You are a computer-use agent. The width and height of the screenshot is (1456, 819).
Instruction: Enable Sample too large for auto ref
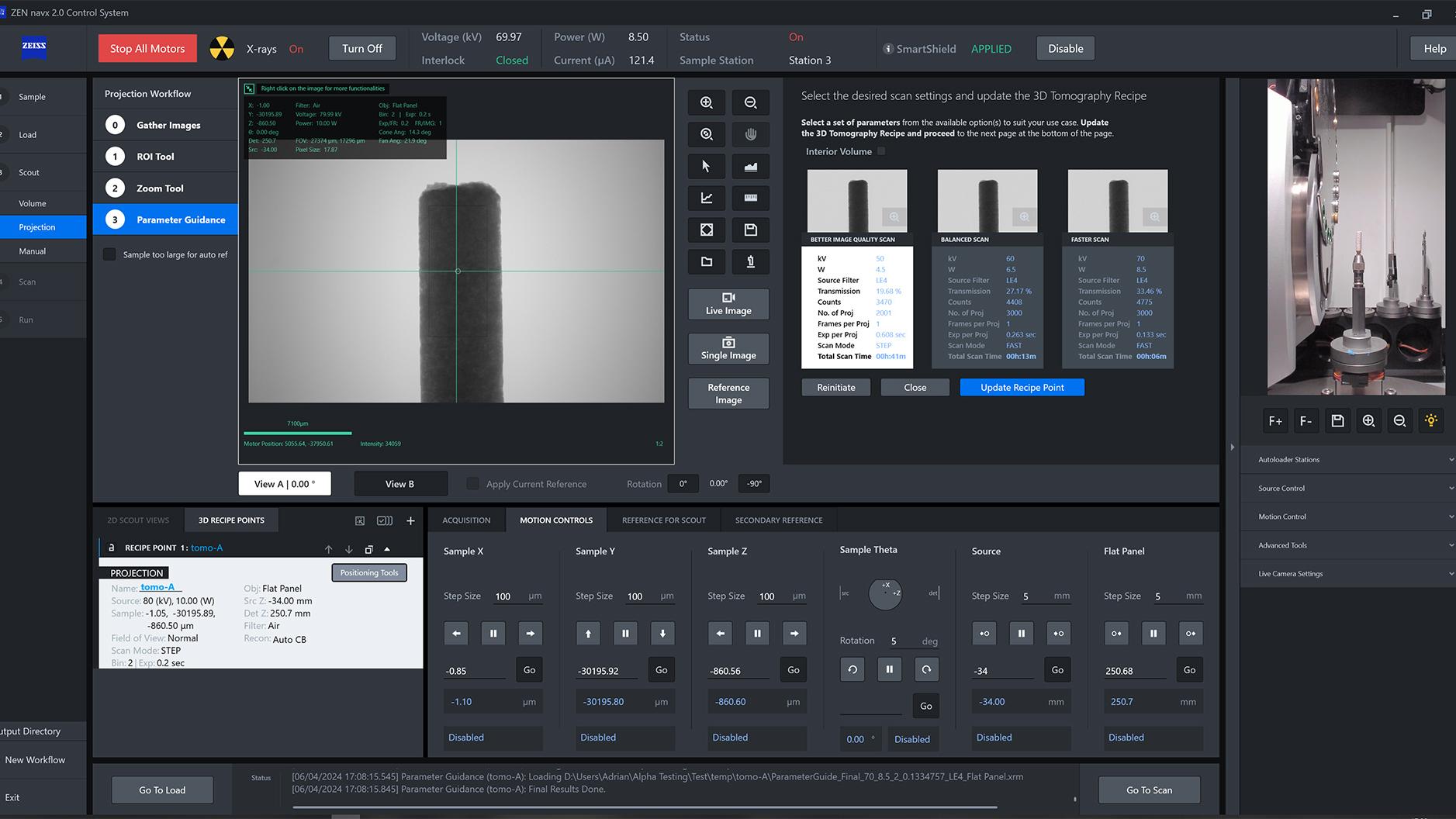(109, 254)
